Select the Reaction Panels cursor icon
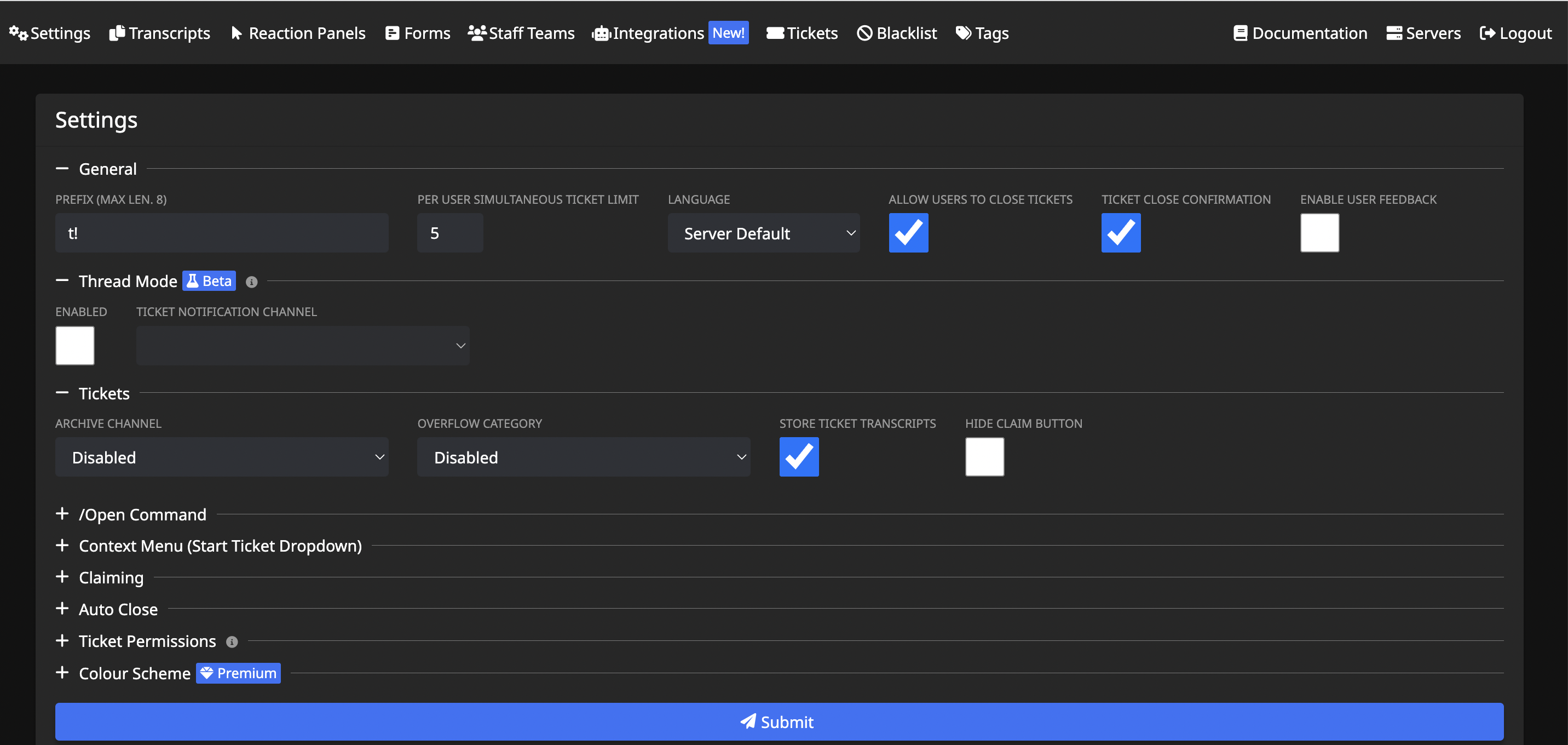 pos(237,32)
